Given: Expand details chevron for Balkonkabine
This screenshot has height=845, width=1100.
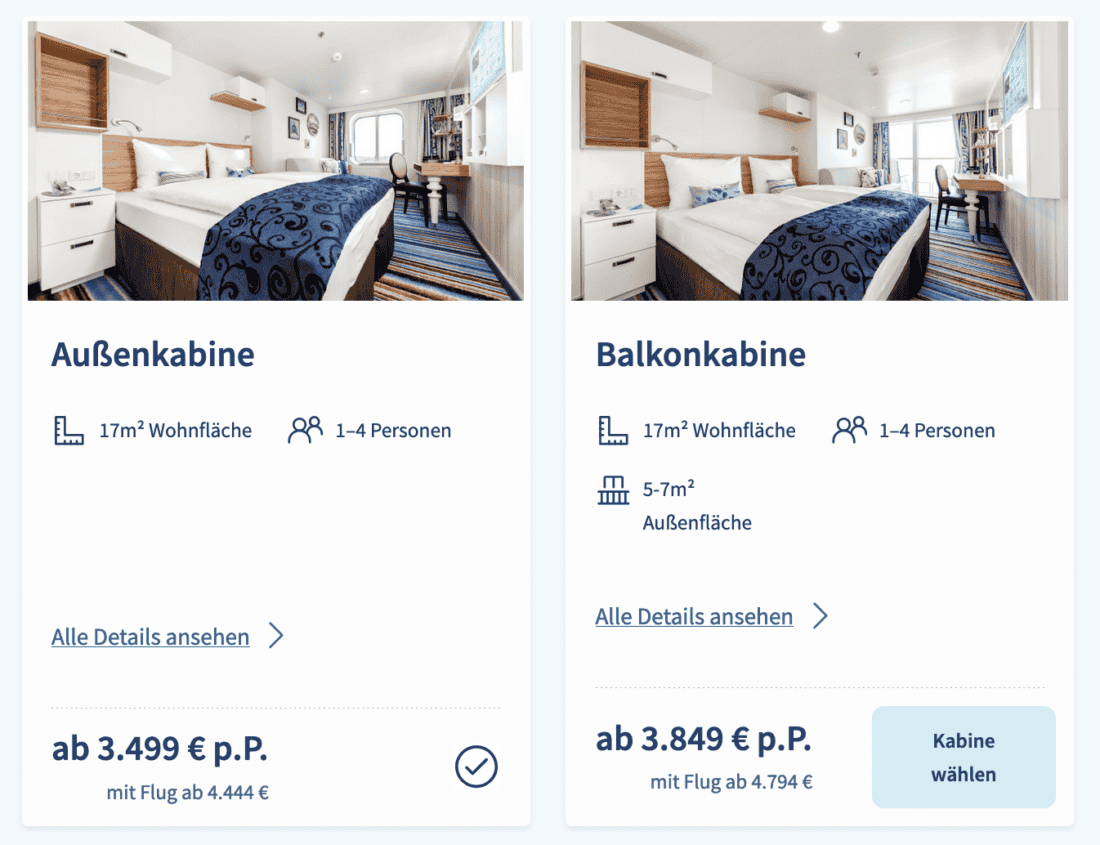Looking at the screenshot, I should [820, 616].
